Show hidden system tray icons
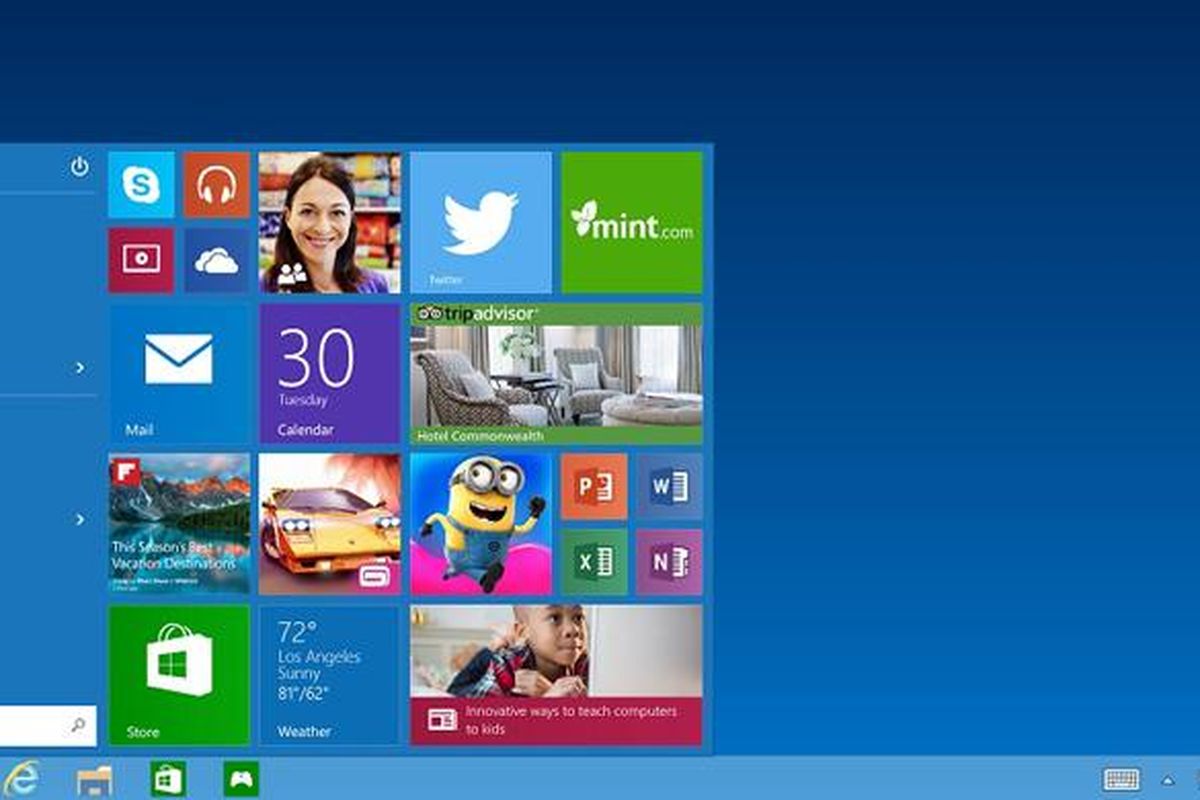The height and width of the screenshot is (800, 1200). 1167,780
